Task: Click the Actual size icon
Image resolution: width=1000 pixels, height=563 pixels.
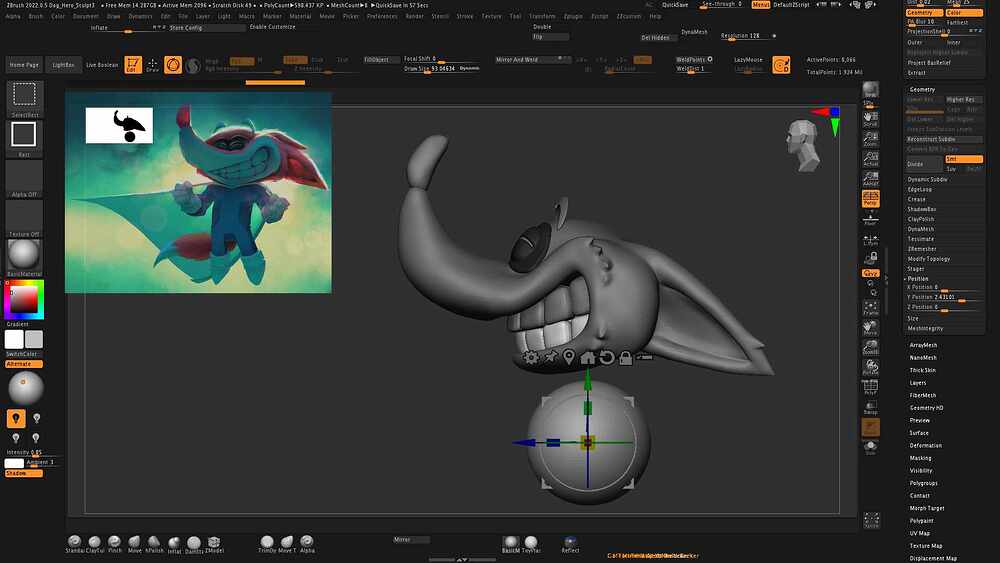Action: 871,158
